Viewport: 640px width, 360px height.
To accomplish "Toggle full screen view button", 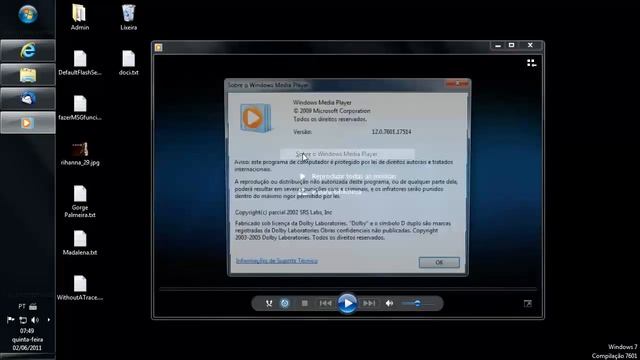I will [x=528, y=303].
